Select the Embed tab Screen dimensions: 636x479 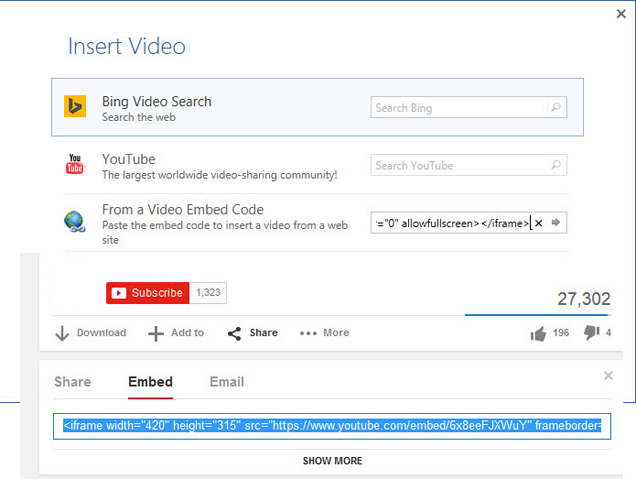(150, 382)
